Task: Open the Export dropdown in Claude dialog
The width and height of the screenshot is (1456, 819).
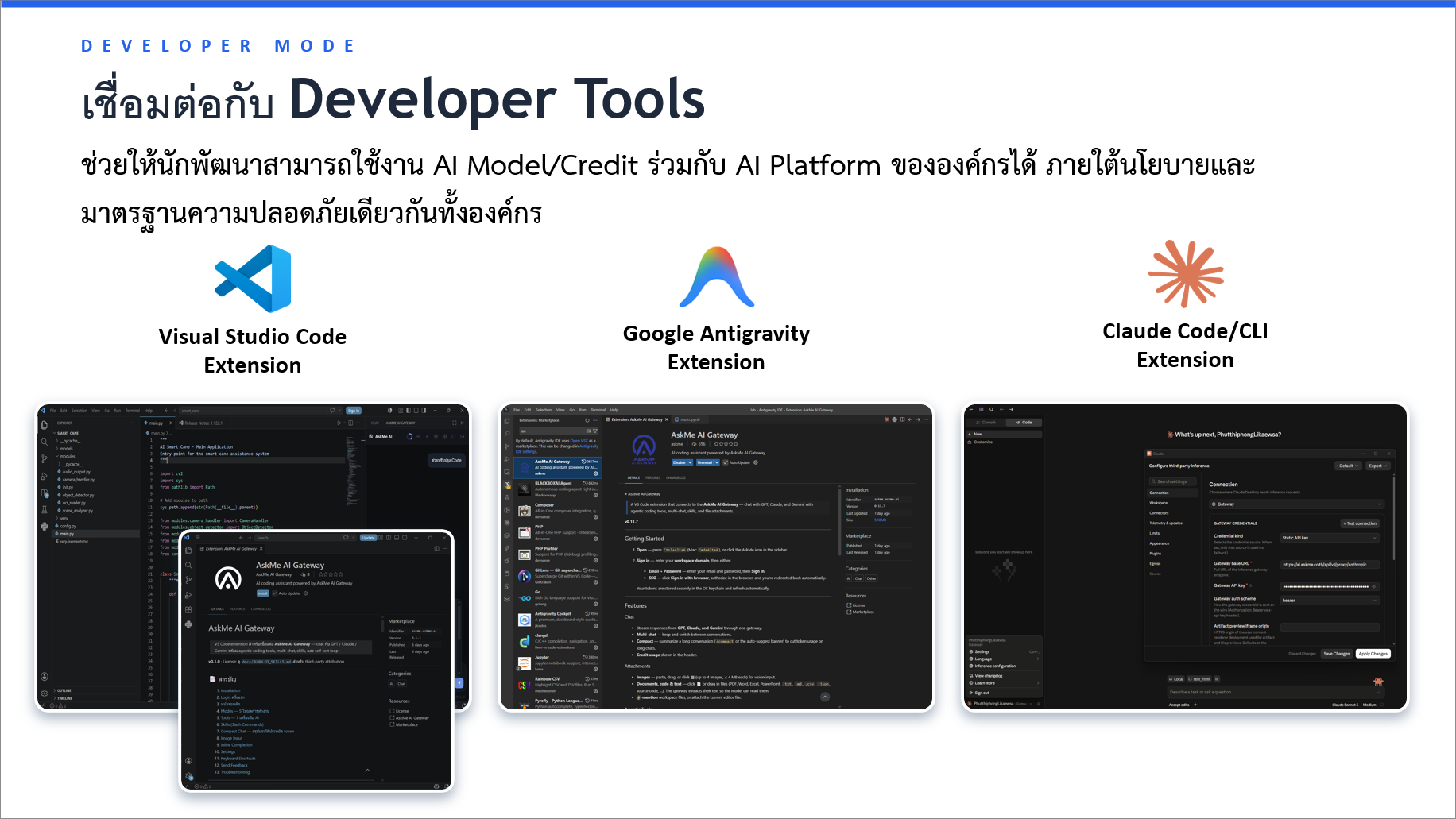Action: click(1378, 466)
